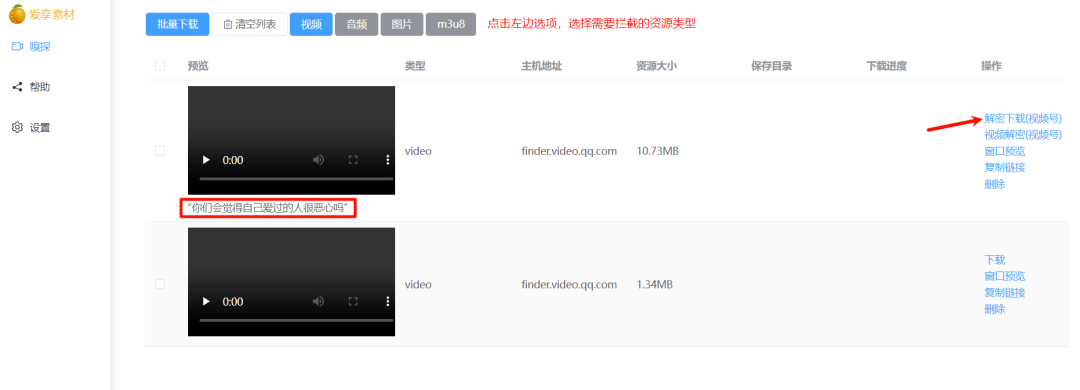Click the progress bar of the 1.34MB video
1080x390 pixels.
tap(295, 320)
